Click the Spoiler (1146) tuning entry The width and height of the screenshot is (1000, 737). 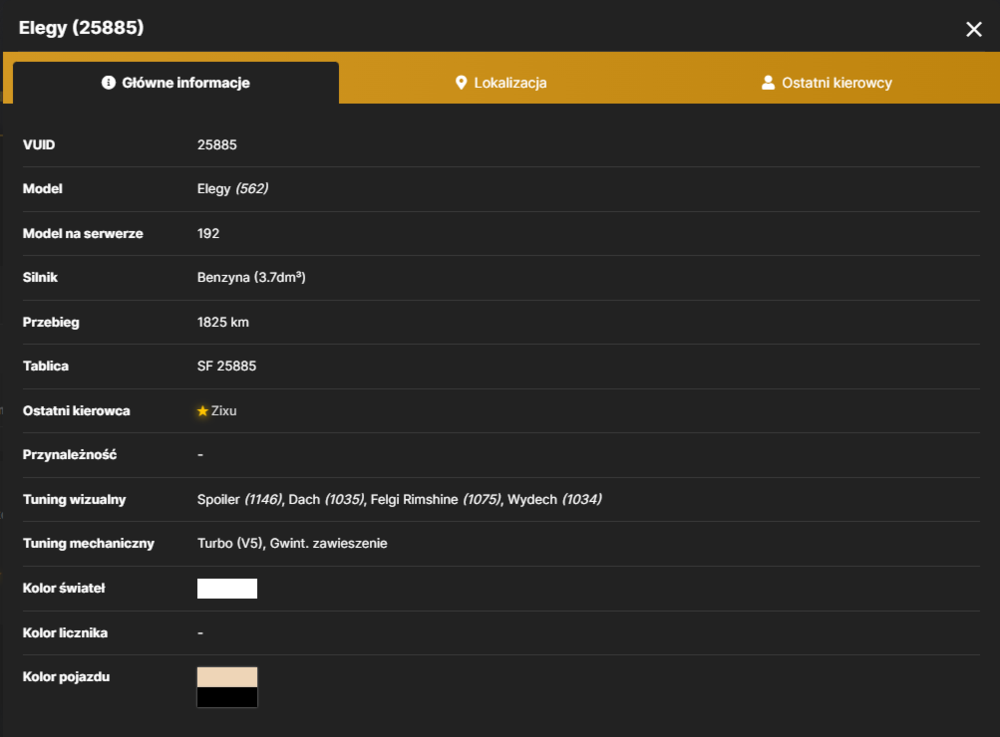(x=240, y=499)
